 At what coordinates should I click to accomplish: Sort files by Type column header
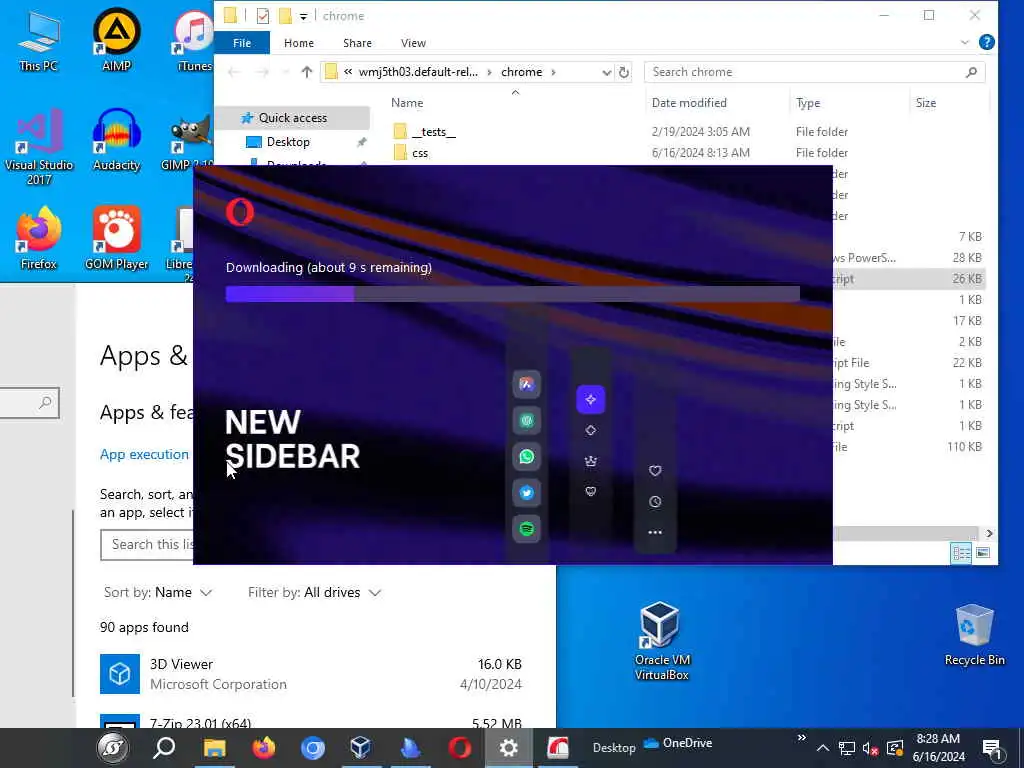pos(808,103)
